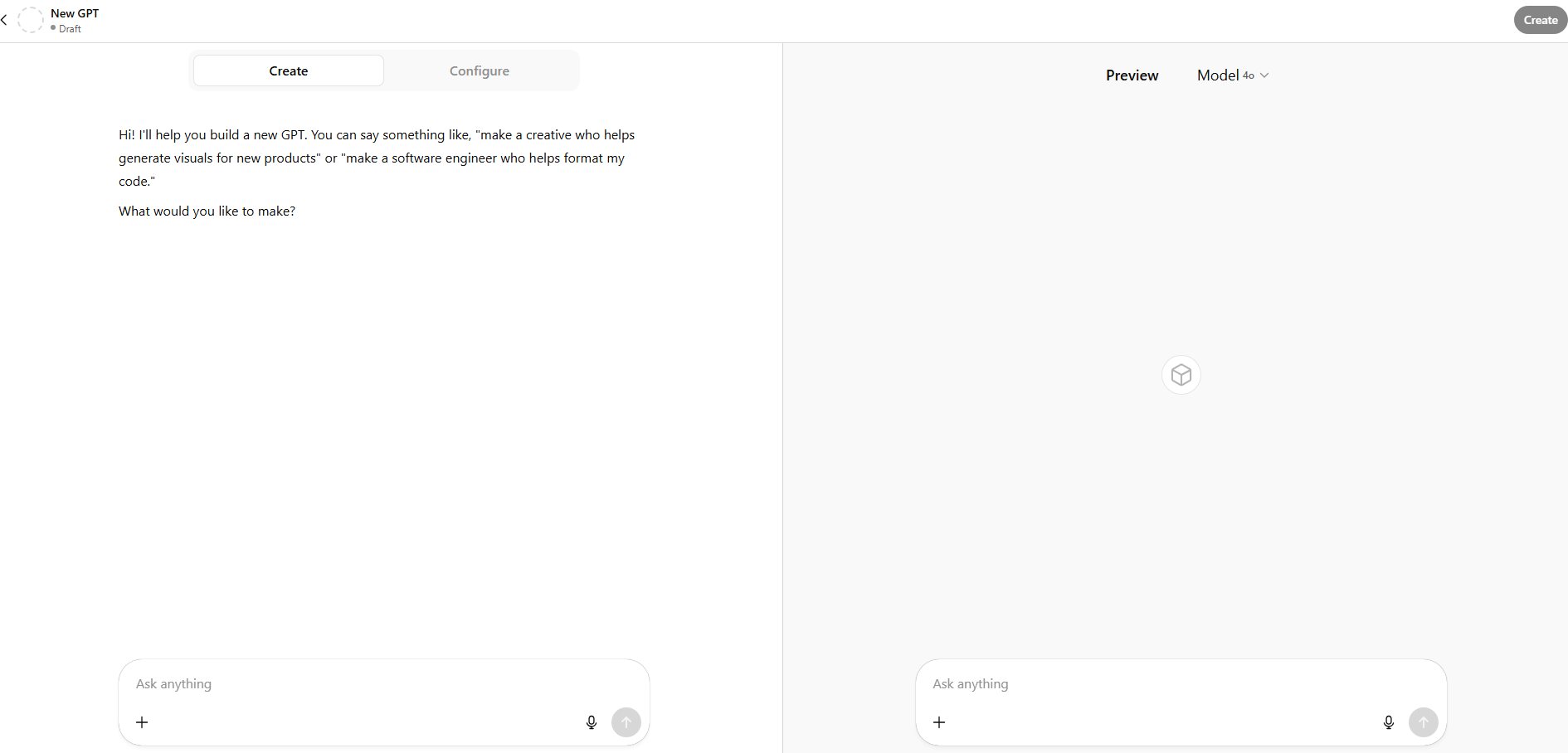The width and height of the screenshot is (1568, 753).
Task: Click the "What would you like to make?" text
Action: (207, 211)
